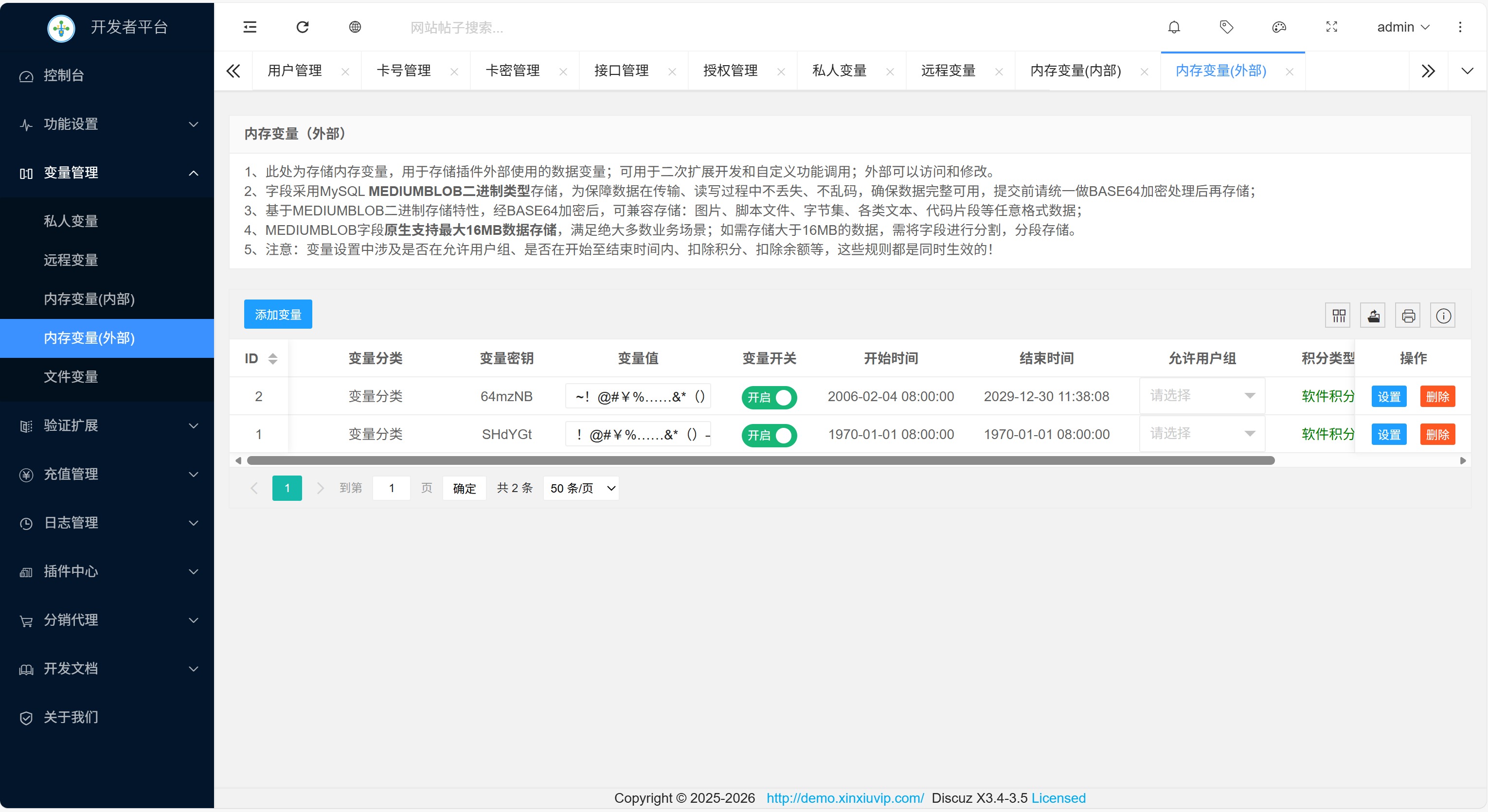Open the 50 条/页 page size dropdown
The width and height of the screenshot is (1488, 812).
581,488
